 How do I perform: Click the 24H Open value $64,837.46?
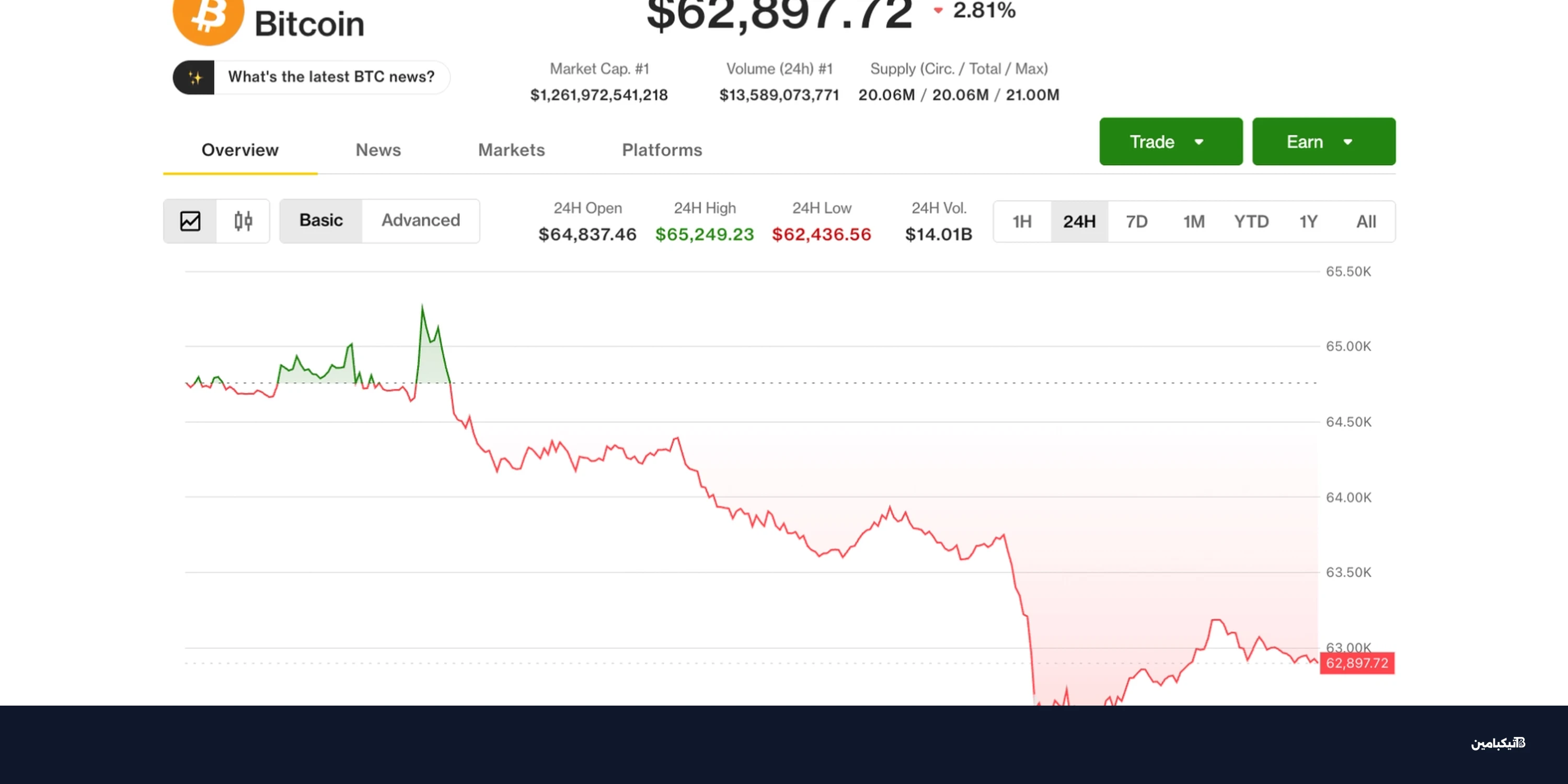coord(587,234)
